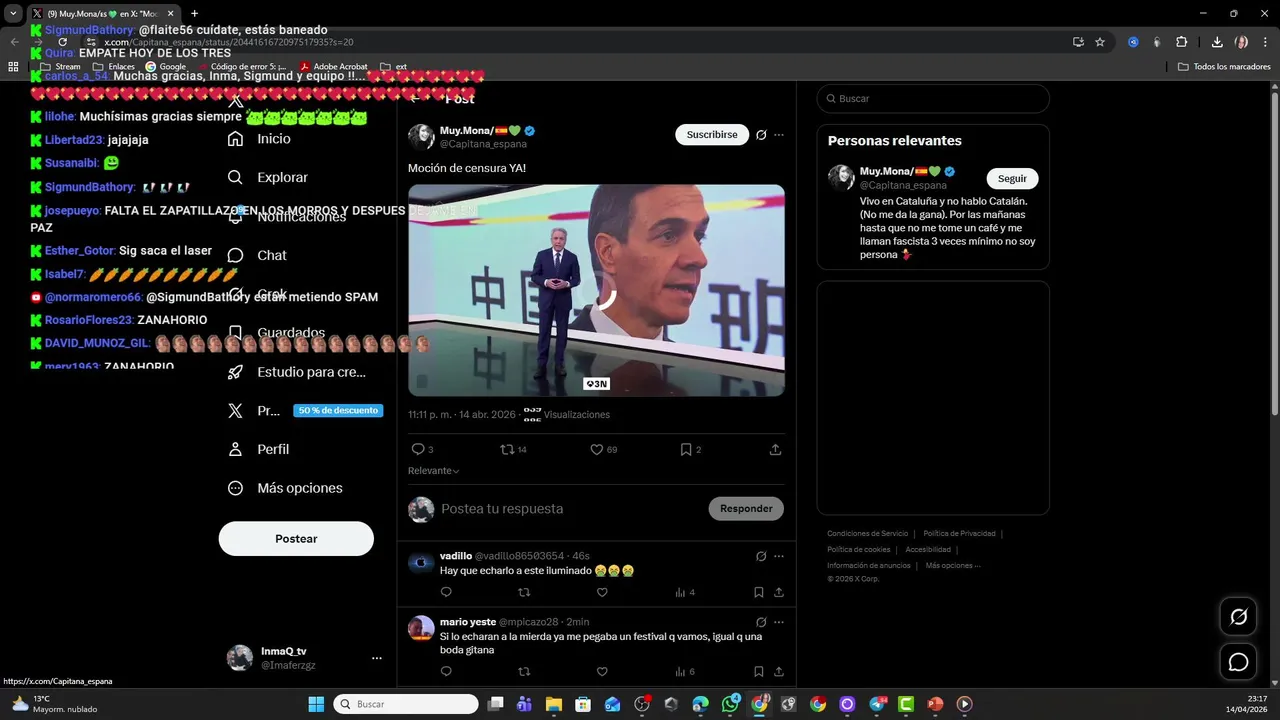Open PowerPoint from the taskbar
The height and width of the screenshot is (720, 1280).
point(935,704)
